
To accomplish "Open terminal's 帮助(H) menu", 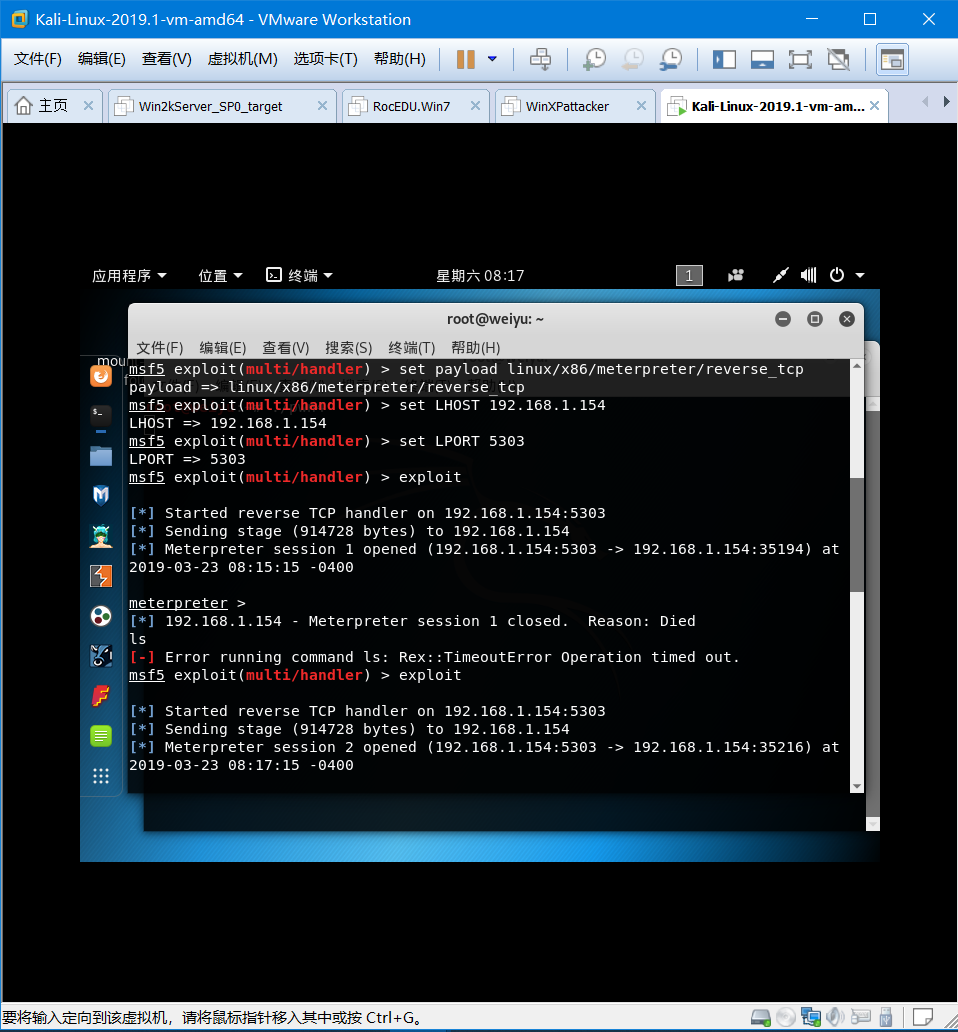I will click(476, 348).
